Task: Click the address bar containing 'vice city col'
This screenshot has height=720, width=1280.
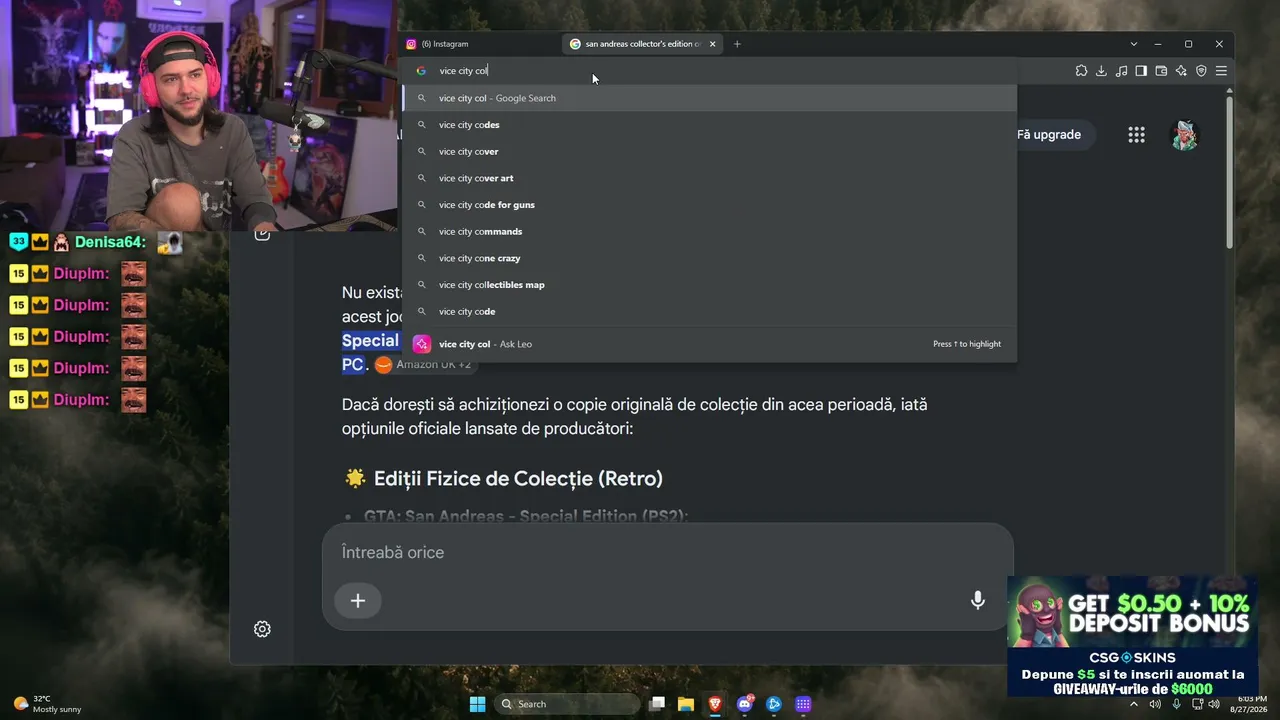Action: pyautogui.click(x=709, y=71)
